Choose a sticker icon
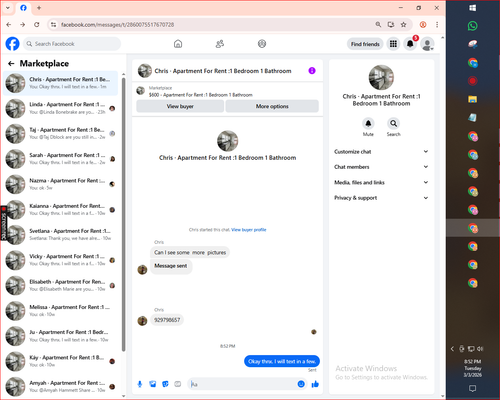500x400 pixels. click(x=165, y=384)
